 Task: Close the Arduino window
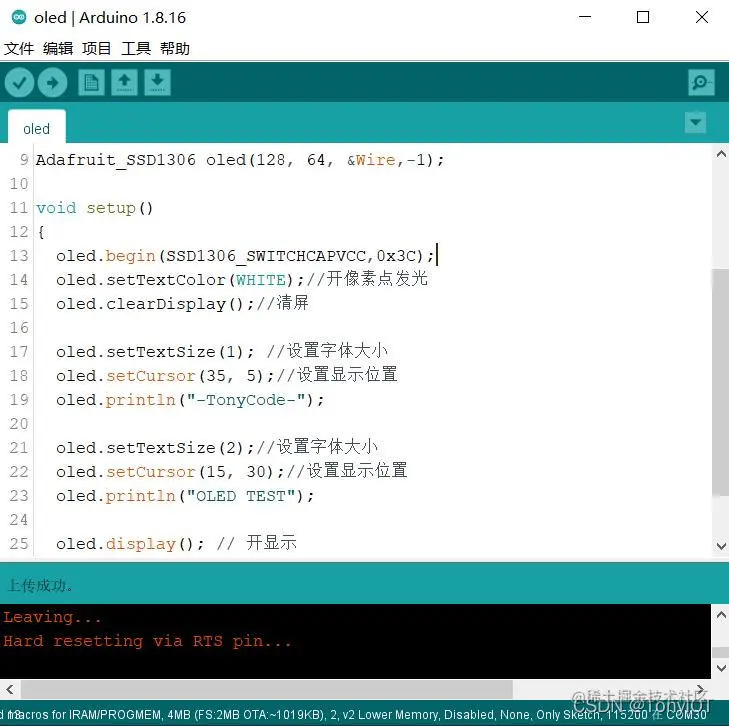pyautogui.click(x=702, y=17)
